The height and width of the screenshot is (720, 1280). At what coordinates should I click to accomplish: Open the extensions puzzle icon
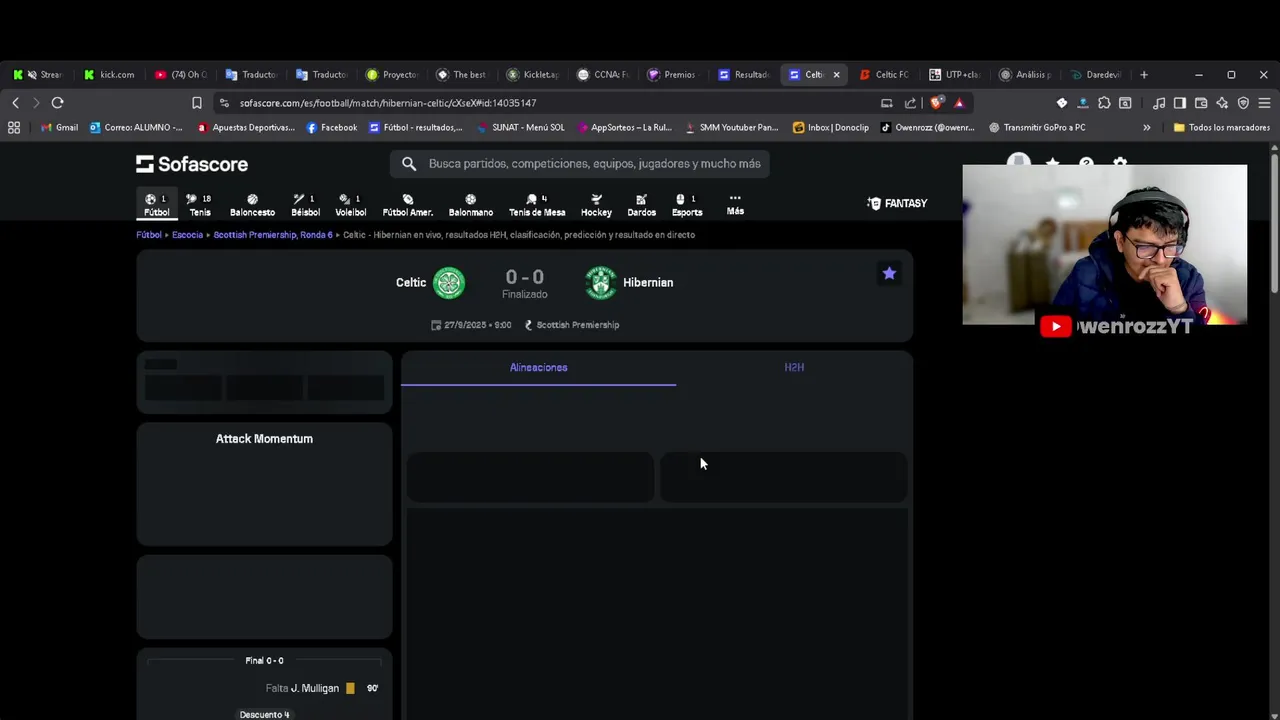[1104, 103]
